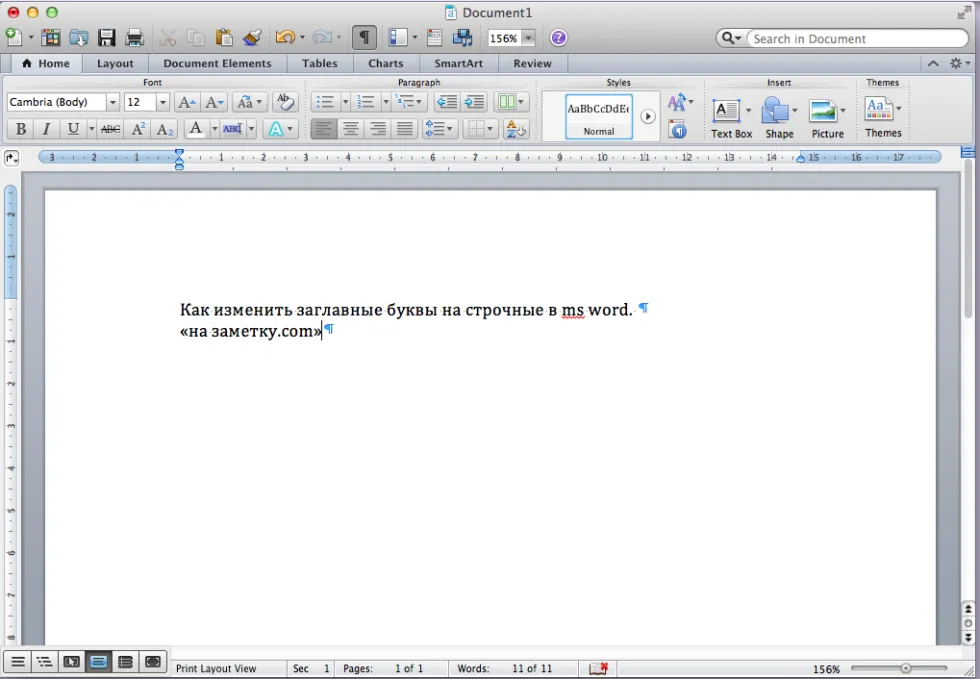Viewport: 980px width, 679px height.
Task: Click the Save document icon
Action: (x=106, y=38)
